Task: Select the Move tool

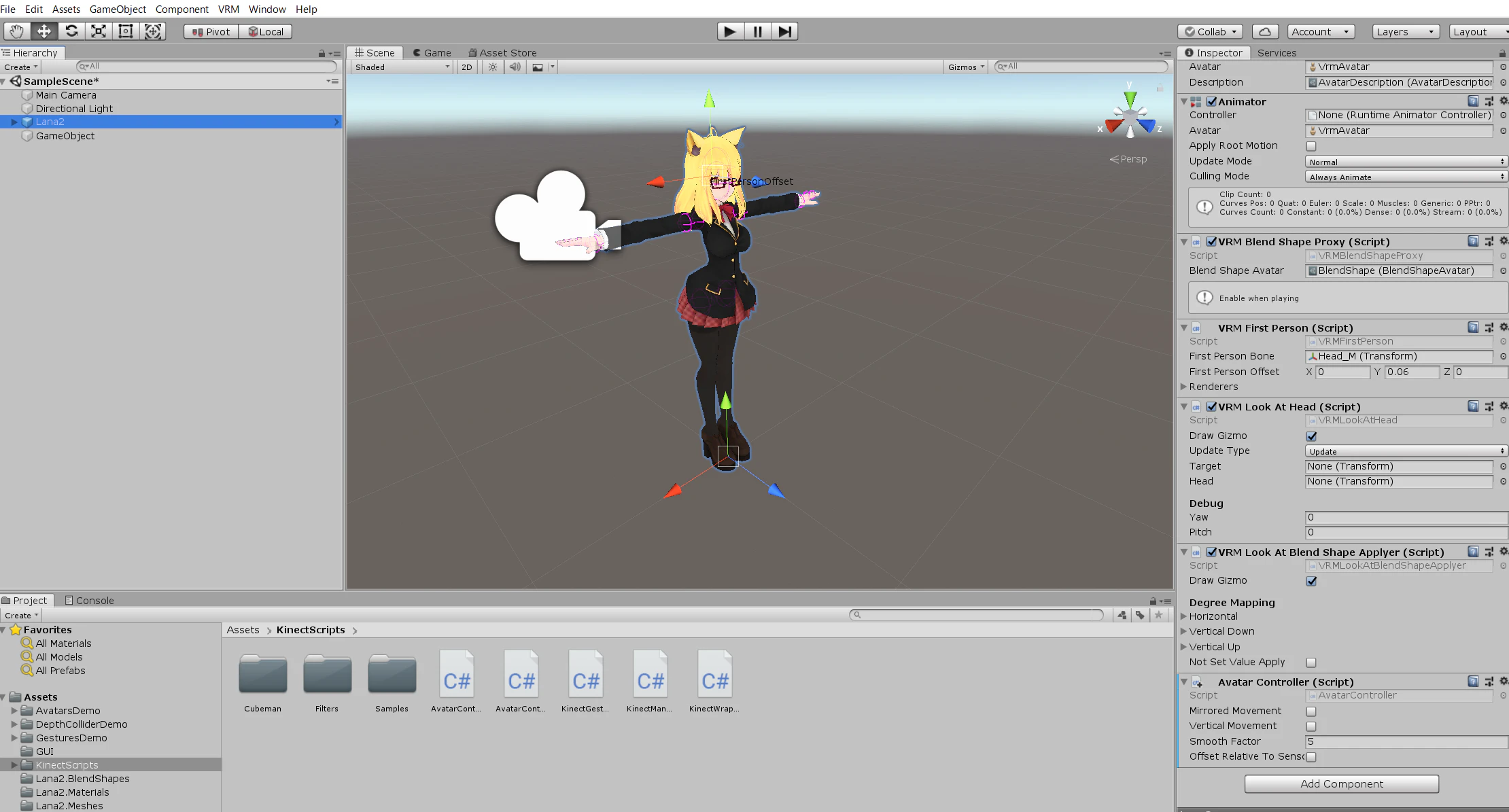Action: pos(44,31)
